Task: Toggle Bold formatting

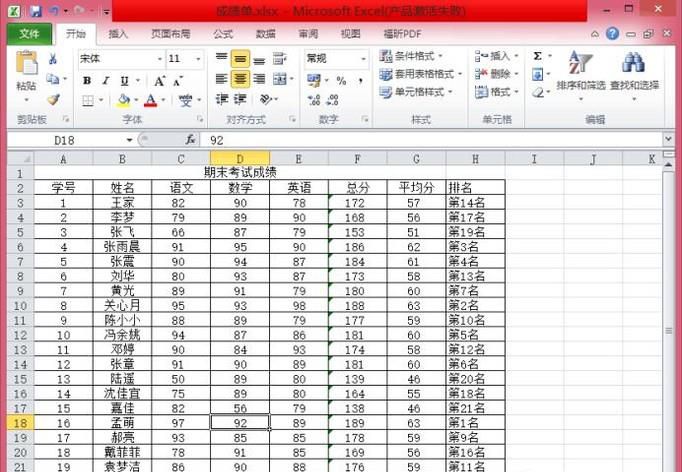Action: pos(87,81)
